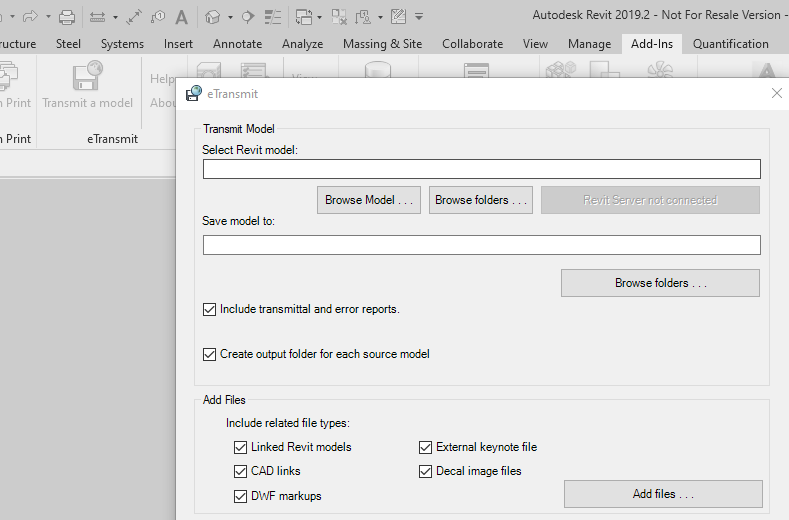Toggle the External keynote file checkbox
789x520 pixels.
[x=426, y=447]
